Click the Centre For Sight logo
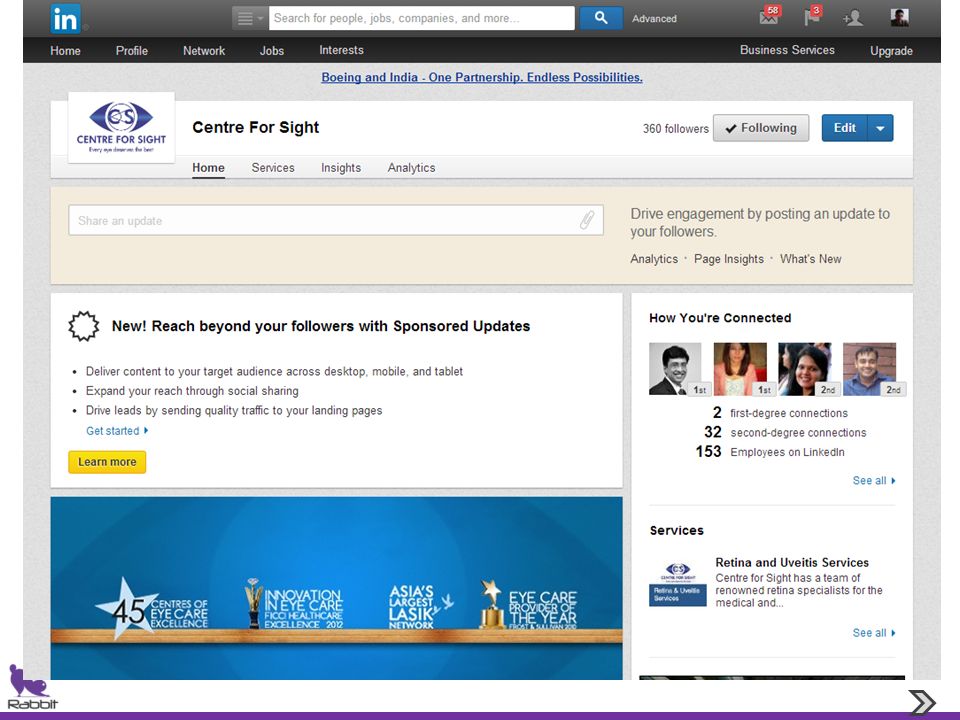This screenshot has width=960, height=720. click(121, 127)
